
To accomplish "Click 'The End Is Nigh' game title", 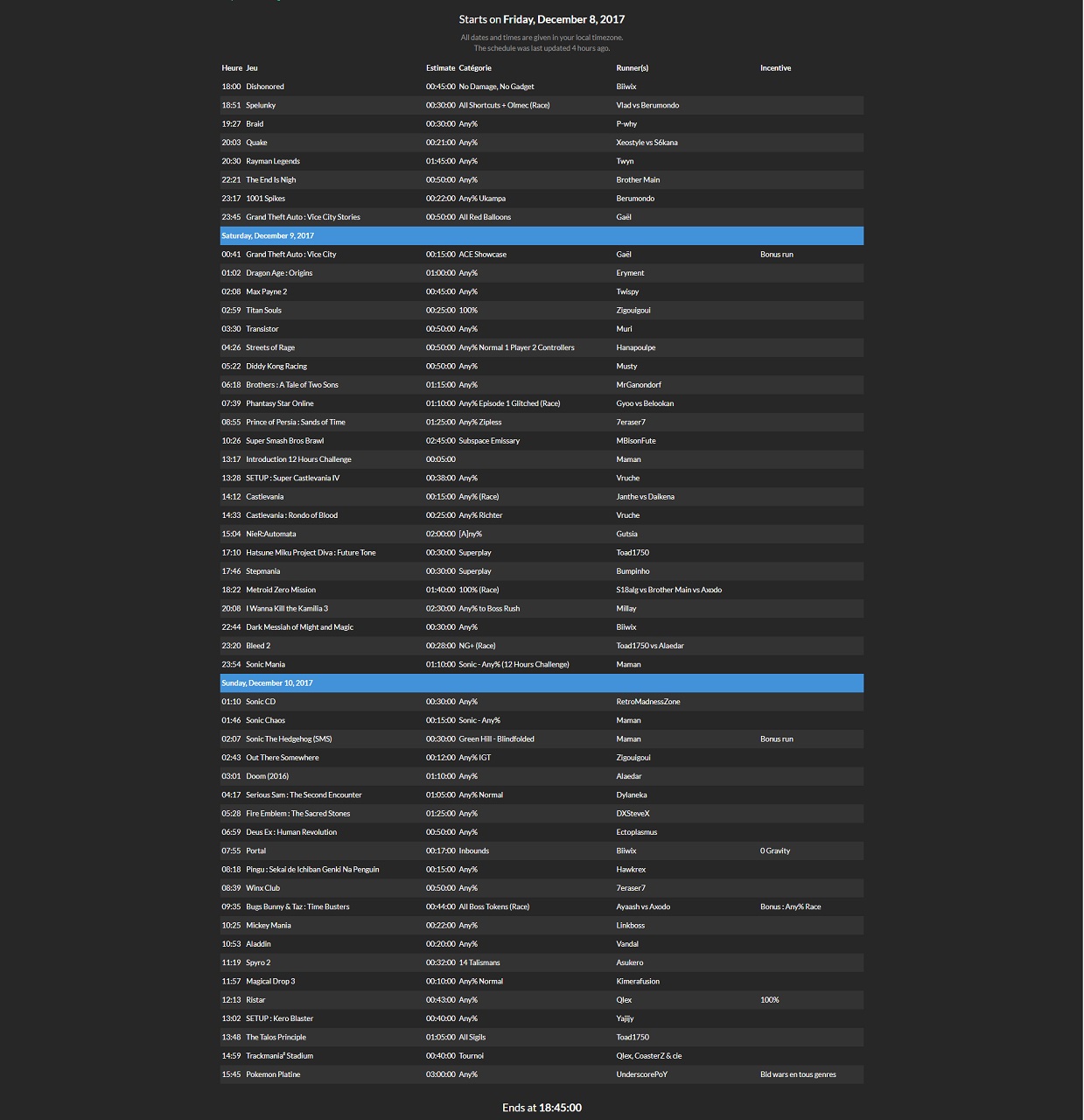I will (271, 180).
